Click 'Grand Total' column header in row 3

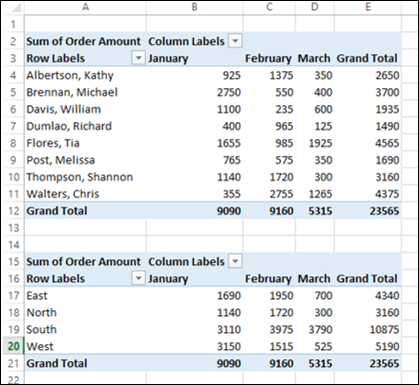pos(367,58)
